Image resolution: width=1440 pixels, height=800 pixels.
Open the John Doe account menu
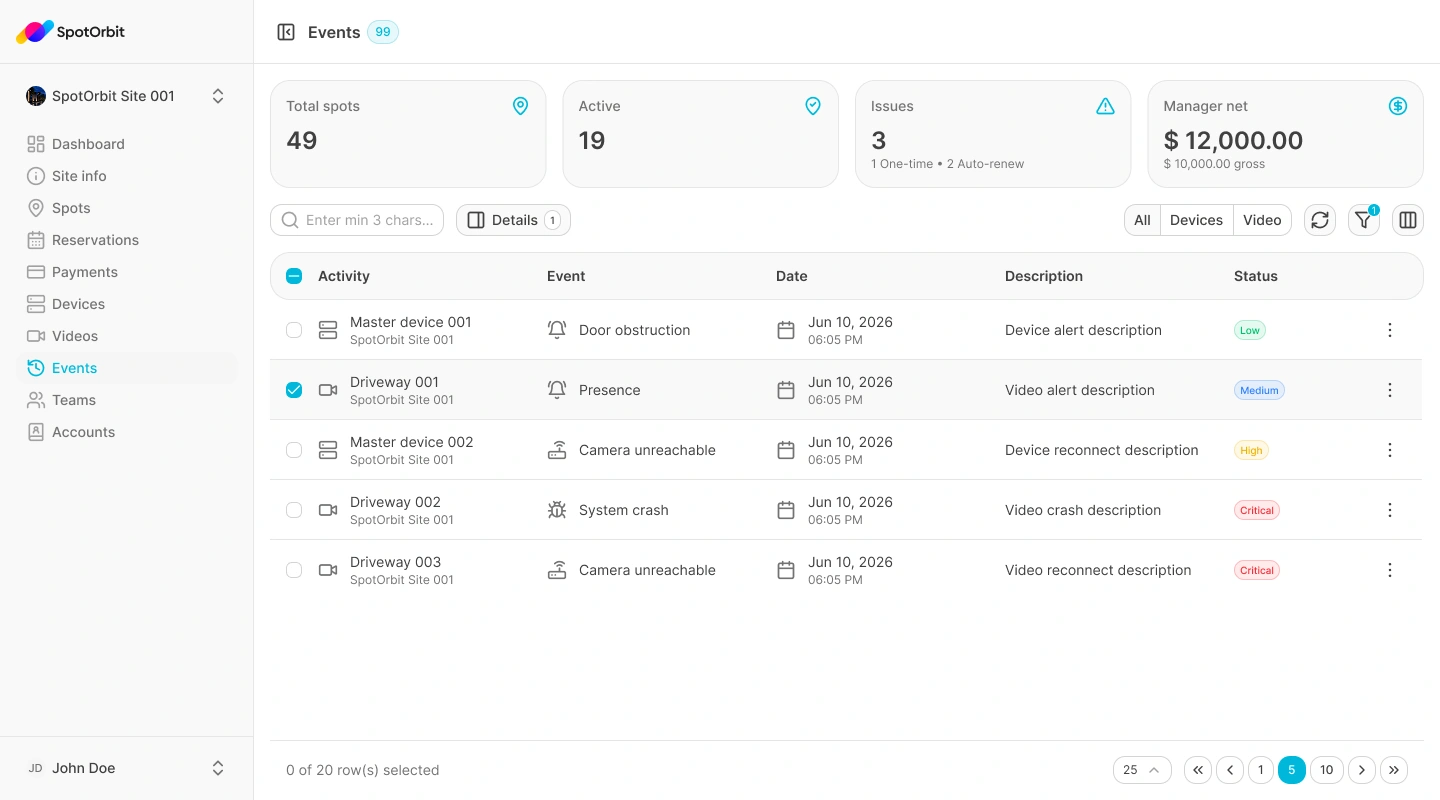pos(126,768)
